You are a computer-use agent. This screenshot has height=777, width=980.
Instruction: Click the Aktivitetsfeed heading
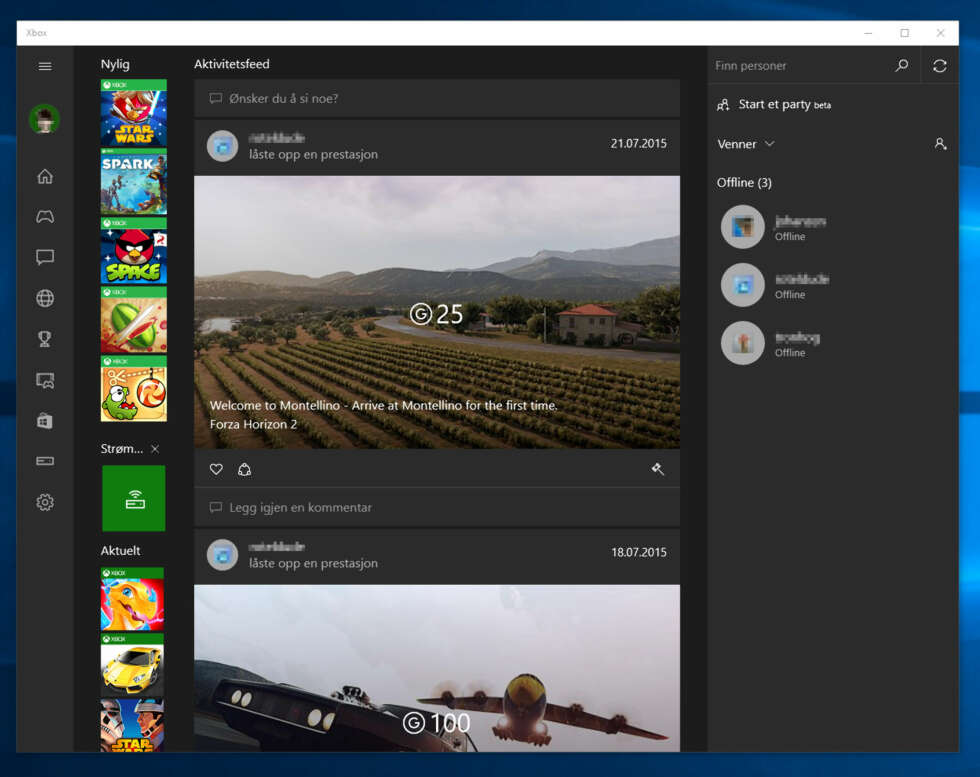click(x=232, y=64)
